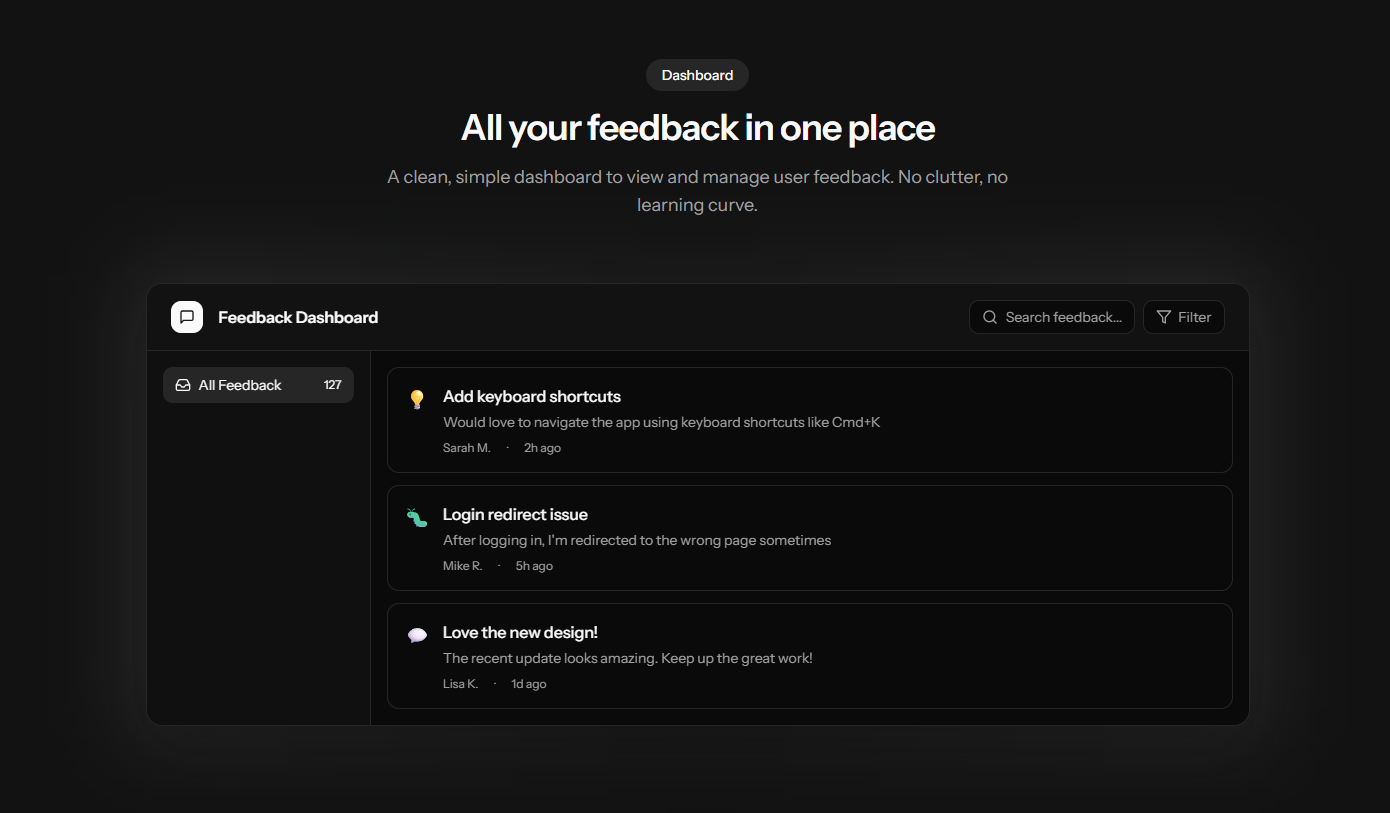This screenshot has width=1390, height=813.
Task: Click author name Lisa K.
Action: (460, 684)
